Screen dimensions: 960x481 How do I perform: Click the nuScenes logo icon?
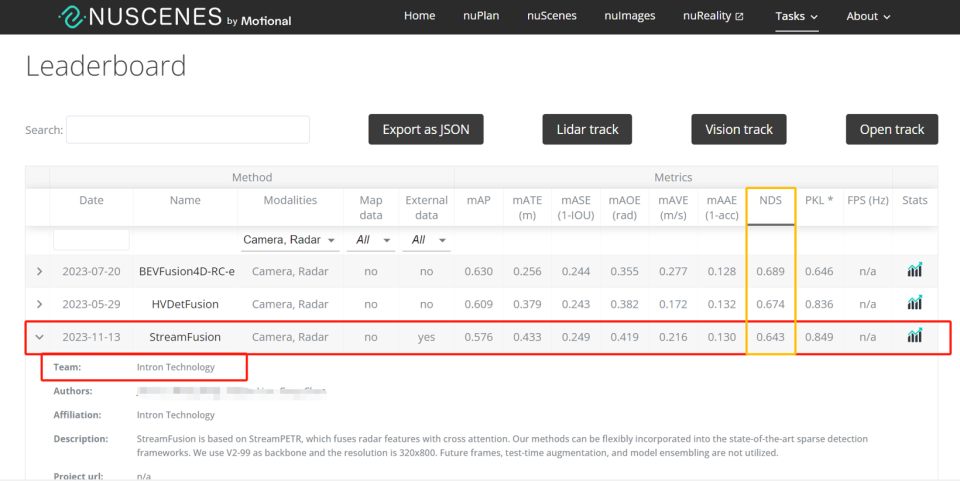pos(71,17)
